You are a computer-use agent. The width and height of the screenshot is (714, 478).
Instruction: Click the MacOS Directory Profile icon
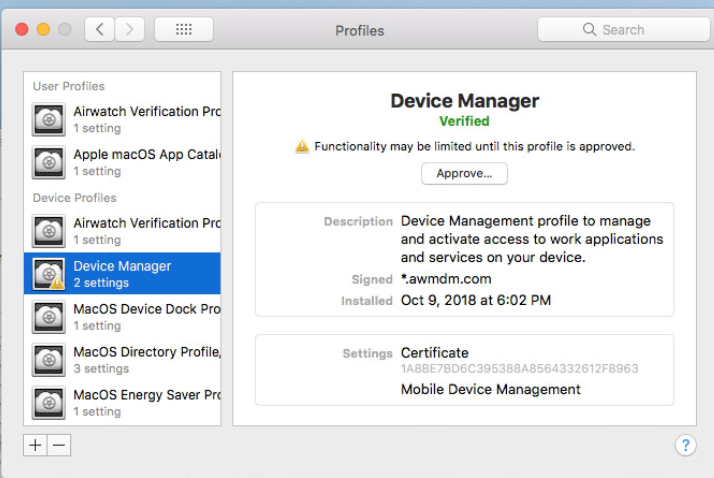pos(49,360)
